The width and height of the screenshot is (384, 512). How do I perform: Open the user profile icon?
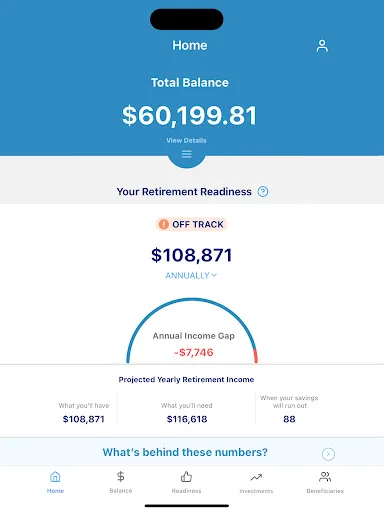coord(322,46)
